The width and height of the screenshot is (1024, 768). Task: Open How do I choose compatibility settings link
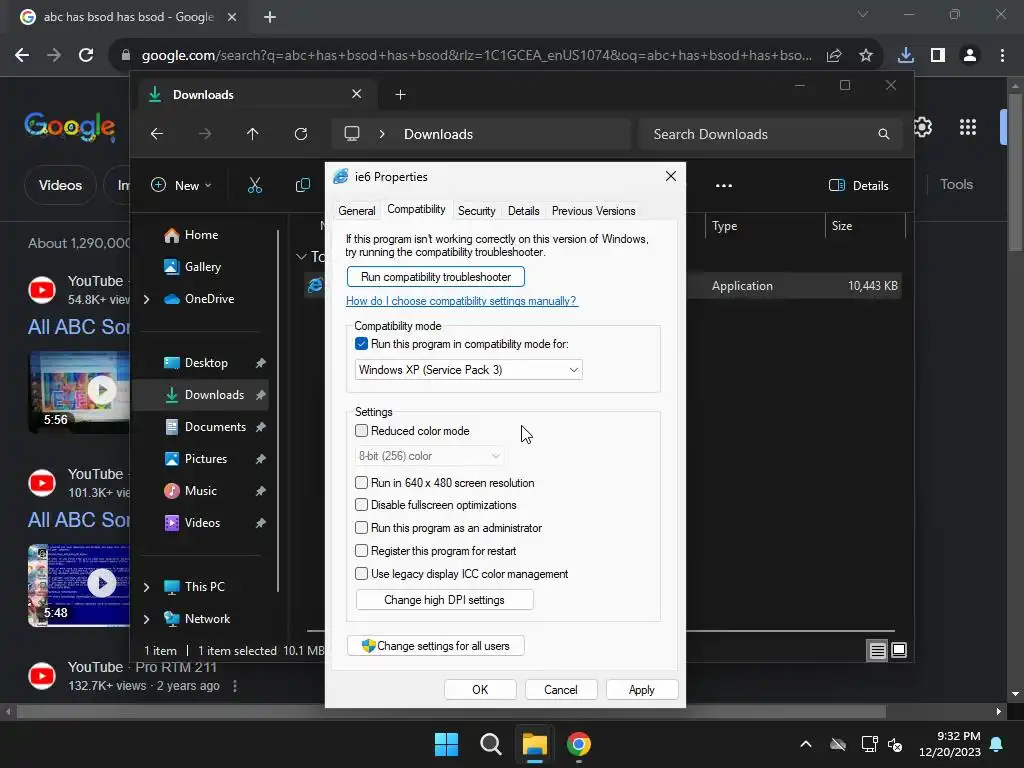pyautogui.click(x=461, y=301)
